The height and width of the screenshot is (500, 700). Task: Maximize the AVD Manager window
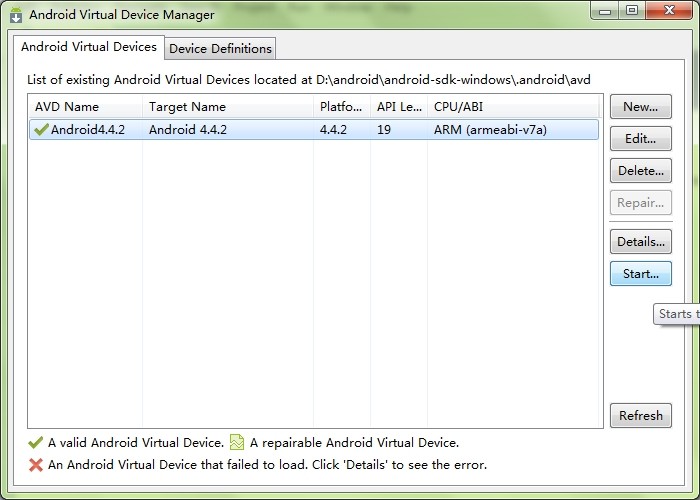632,11
